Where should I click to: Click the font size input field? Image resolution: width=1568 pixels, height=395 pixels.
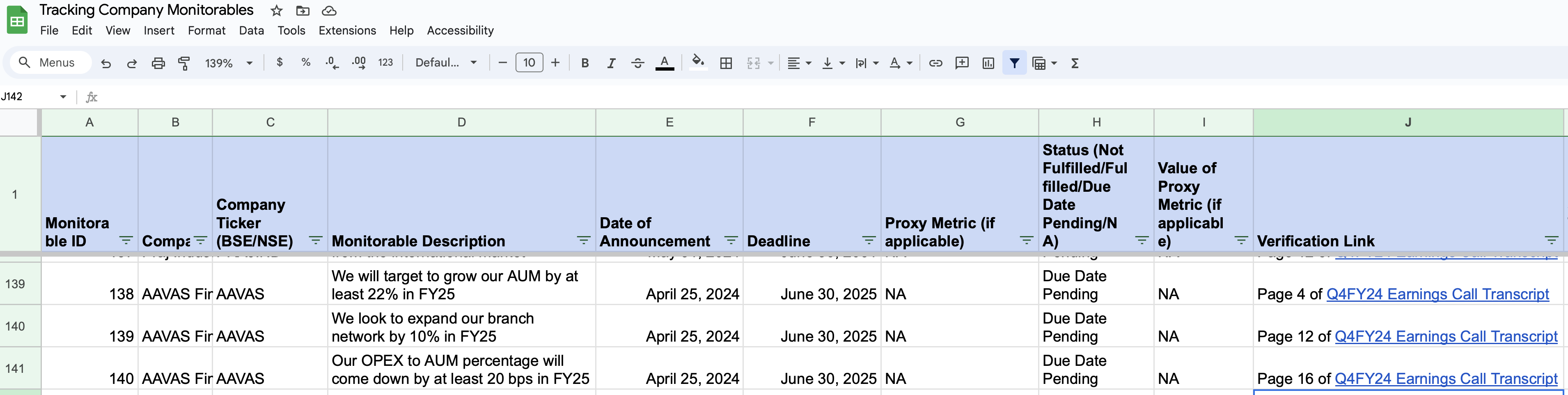(528, 63)
